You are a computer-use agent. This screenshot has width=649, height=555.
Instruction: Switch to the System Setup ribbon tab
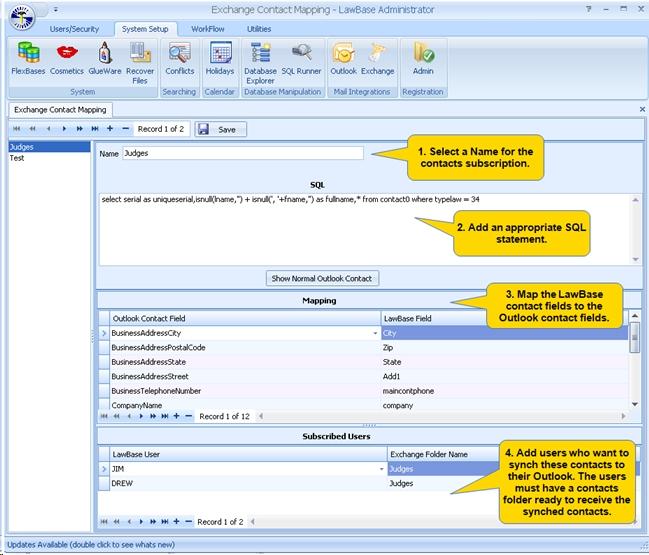[145, 29]
